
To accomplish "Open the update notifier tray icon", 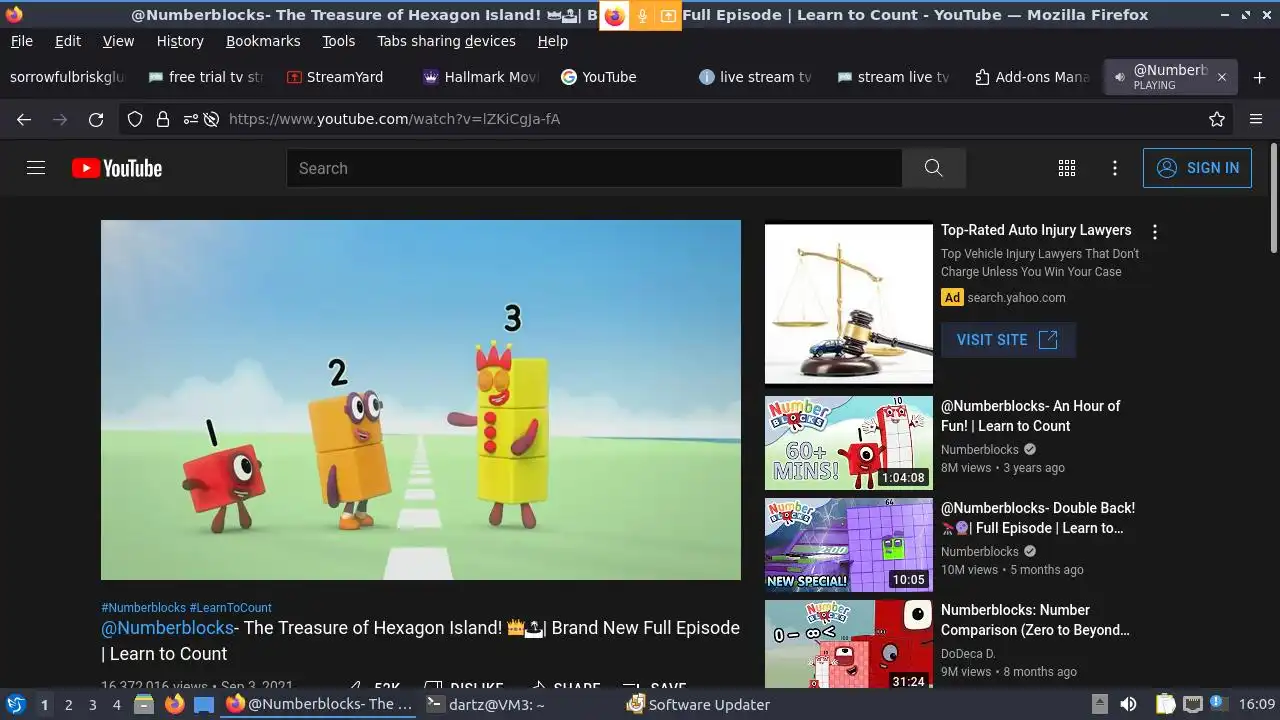I will click(1219, 703).
